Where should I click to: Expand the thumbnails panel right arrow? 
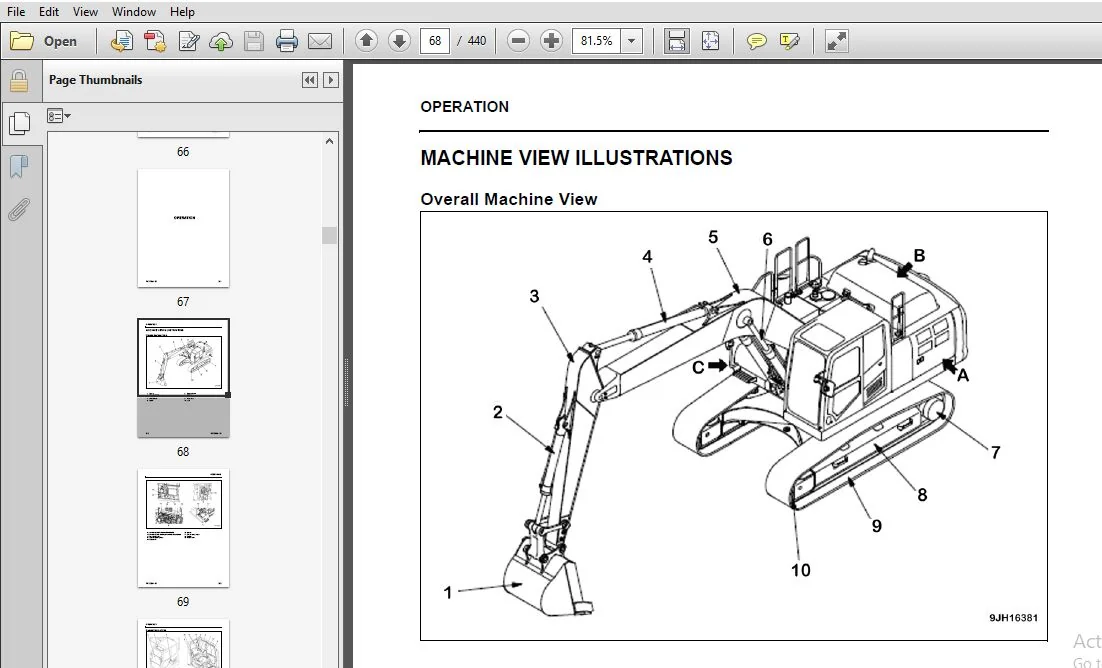point(330,80)
